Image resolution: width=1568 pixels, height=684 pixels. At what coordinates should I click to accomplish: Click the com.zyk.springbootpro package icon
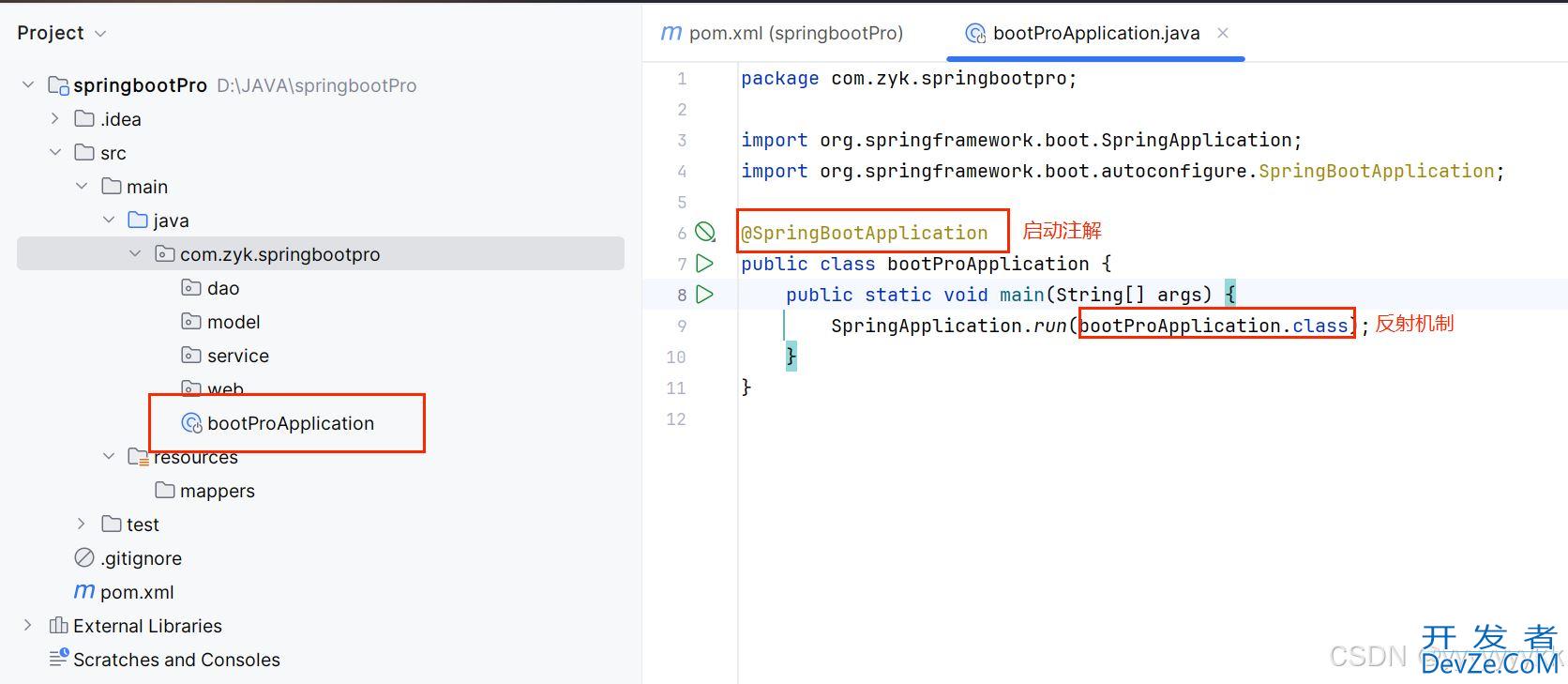164,254
